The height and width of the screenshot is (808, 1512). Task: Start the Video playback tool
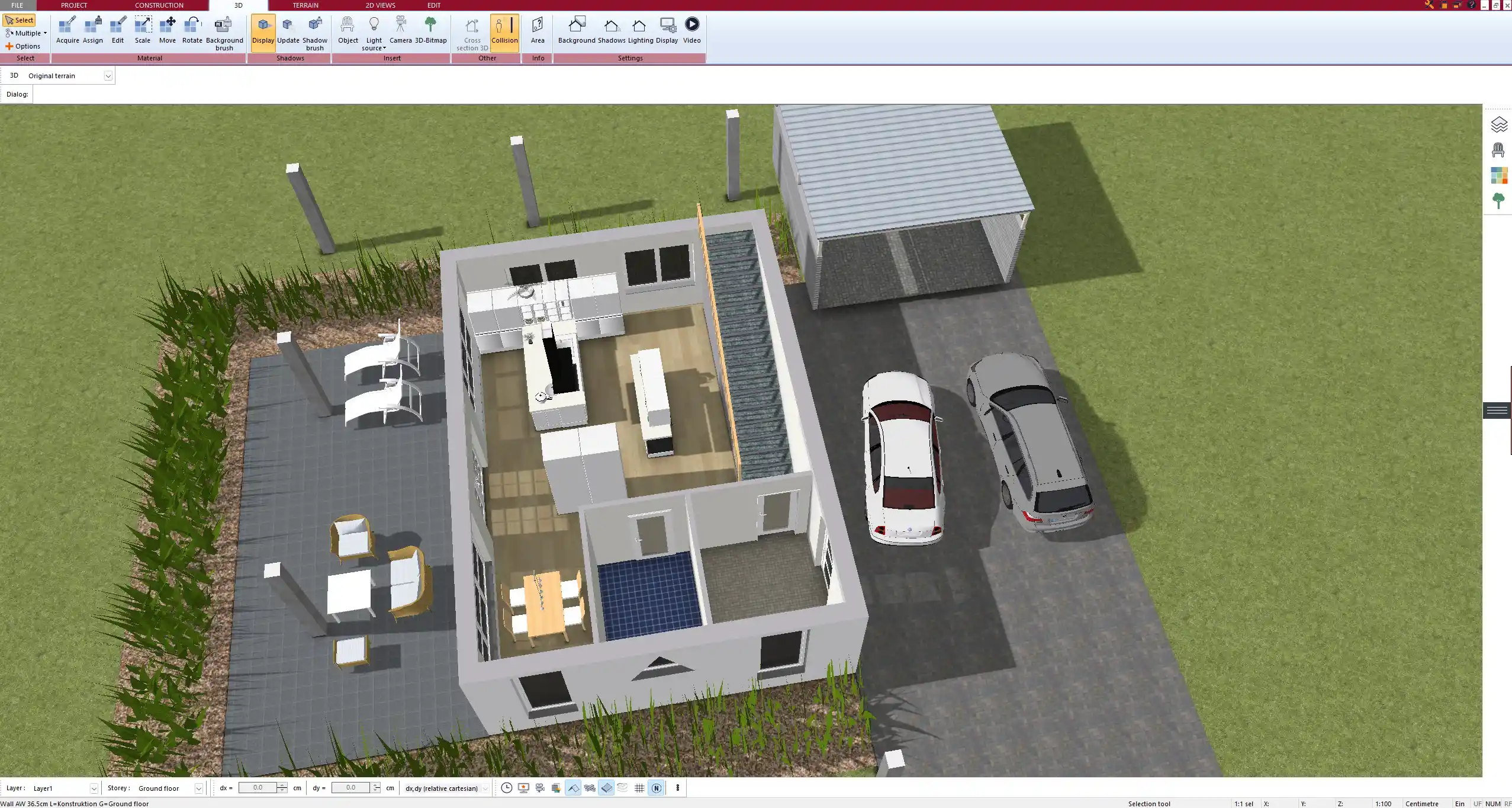point(691,31)
